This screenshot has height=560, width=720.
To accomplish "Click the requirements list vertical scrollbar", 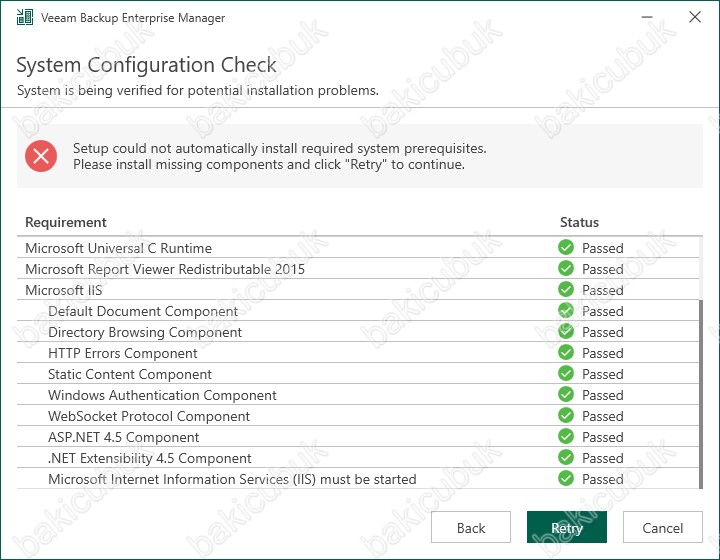I will (701, 394).
